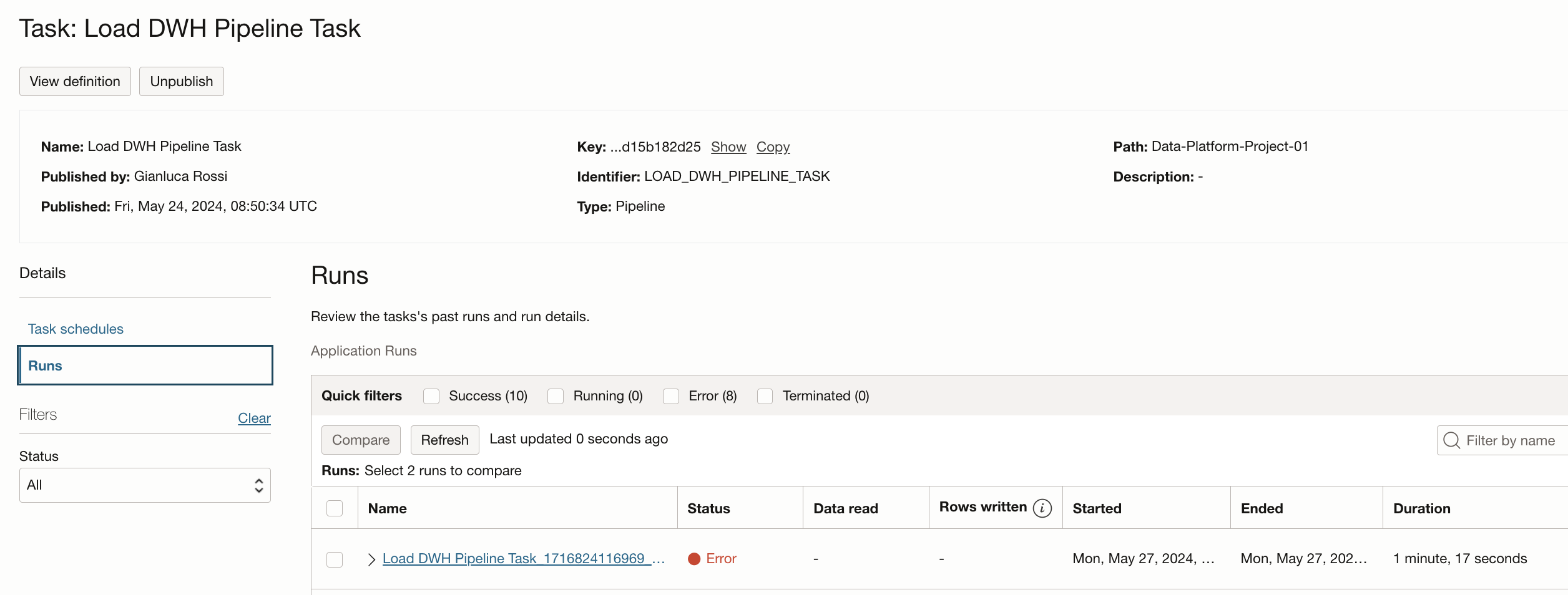This screenshot has height=595, width=1568.
Task: Open the Load DWH Pipeline Task_1716824116969 run link
Action: (x=524, y=558)
